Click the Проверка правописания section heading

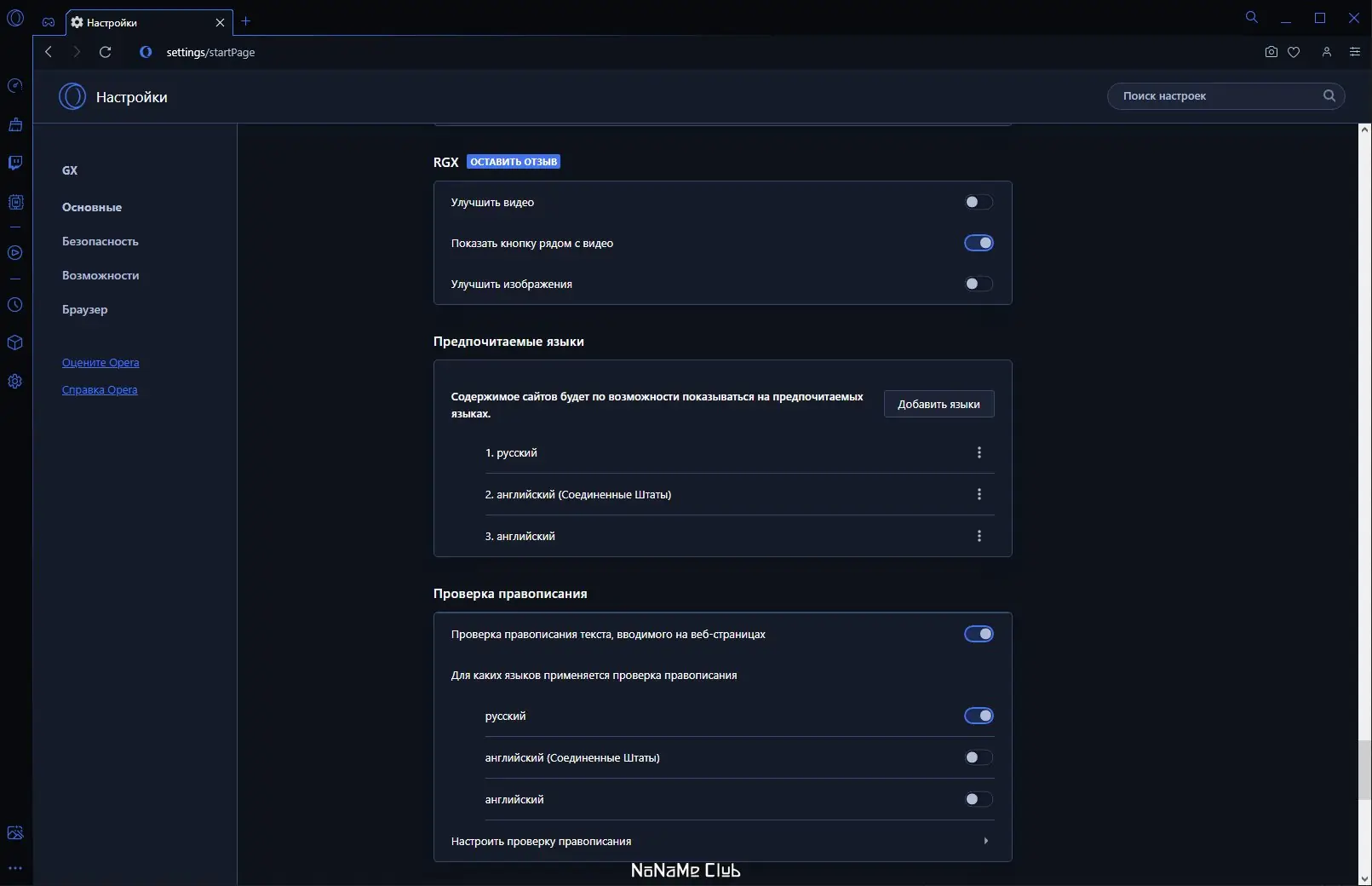tap(510, 594)
